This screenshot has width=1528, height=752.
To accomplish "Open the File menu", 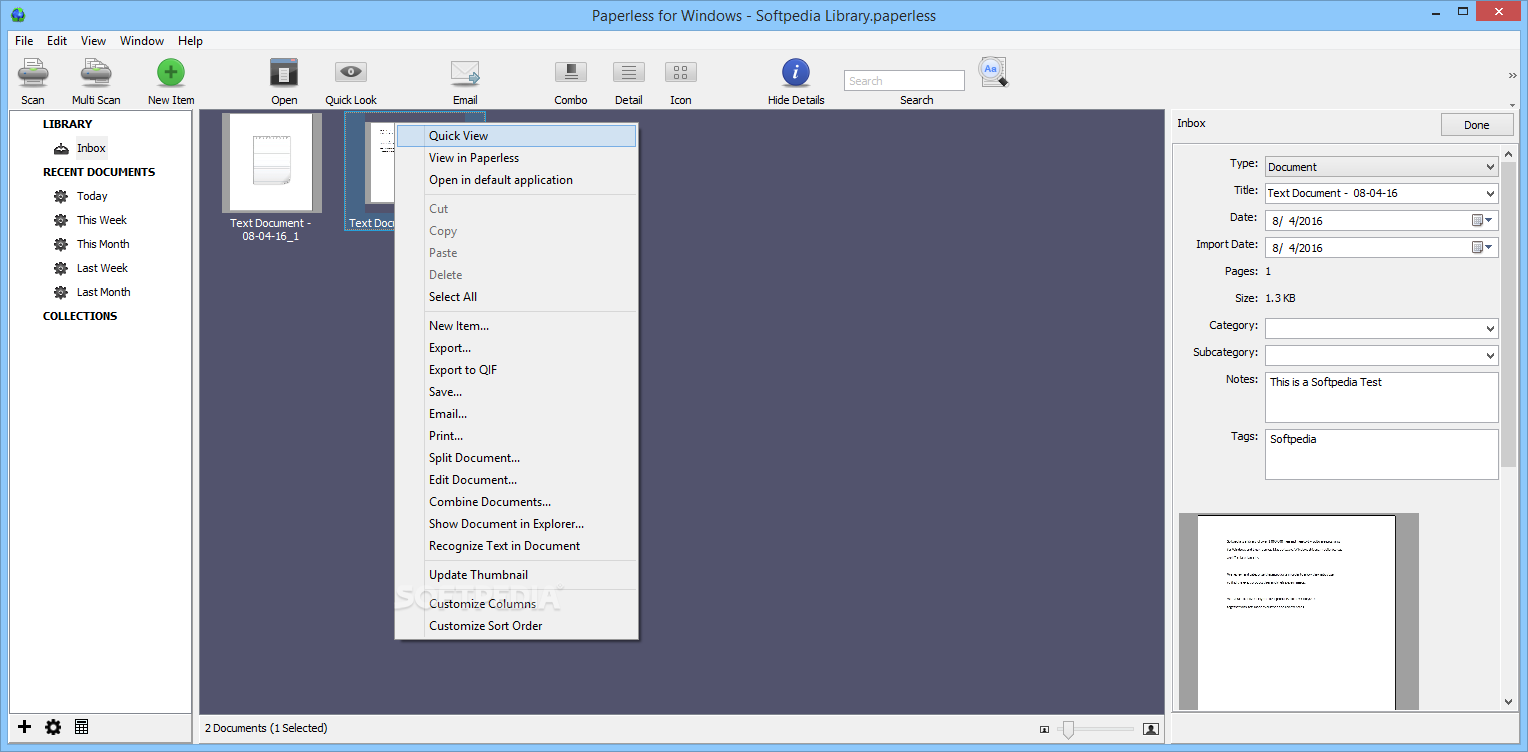I will tap(24, 41).
